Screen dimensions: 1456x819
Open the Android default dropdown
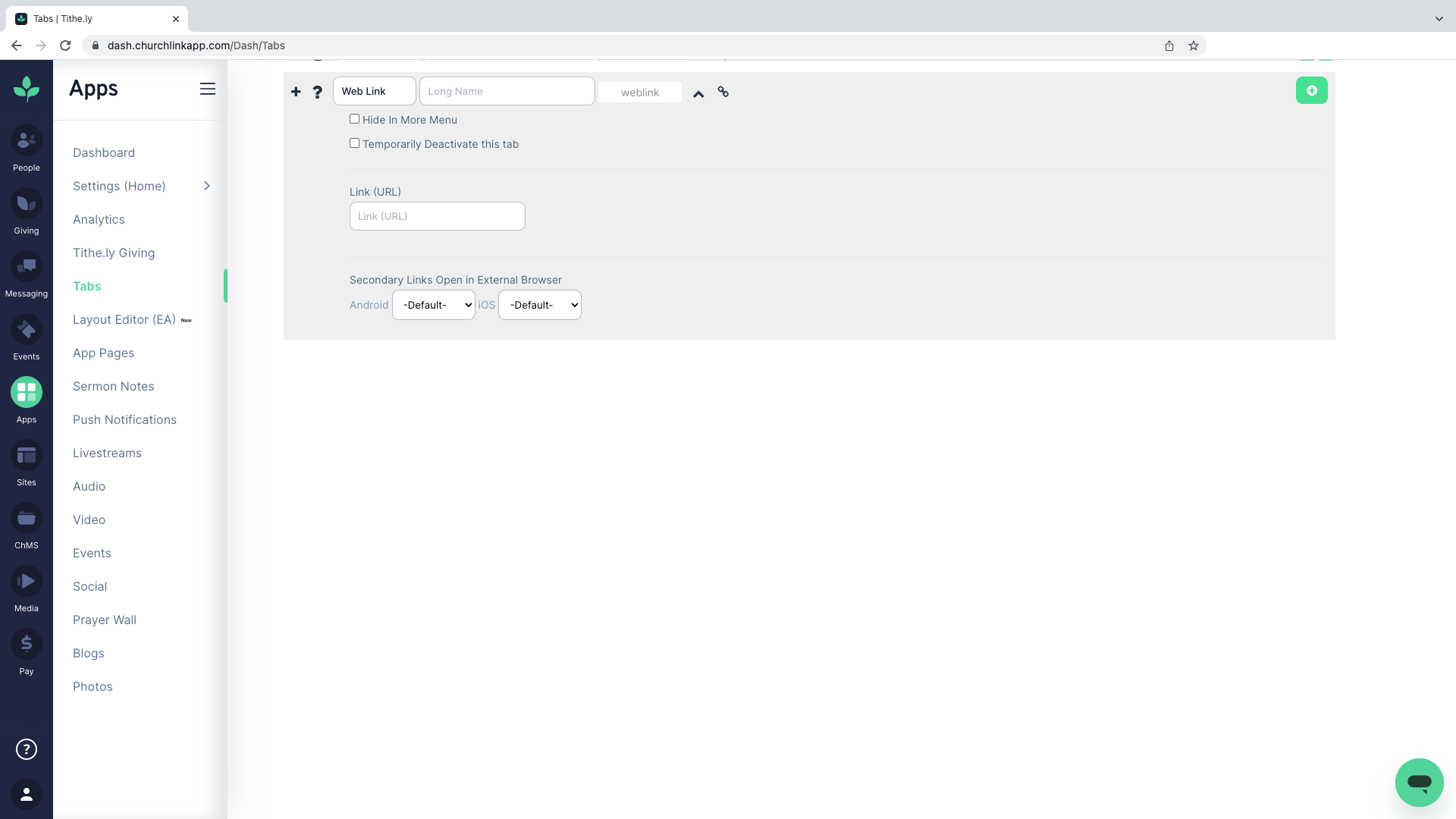433,305
